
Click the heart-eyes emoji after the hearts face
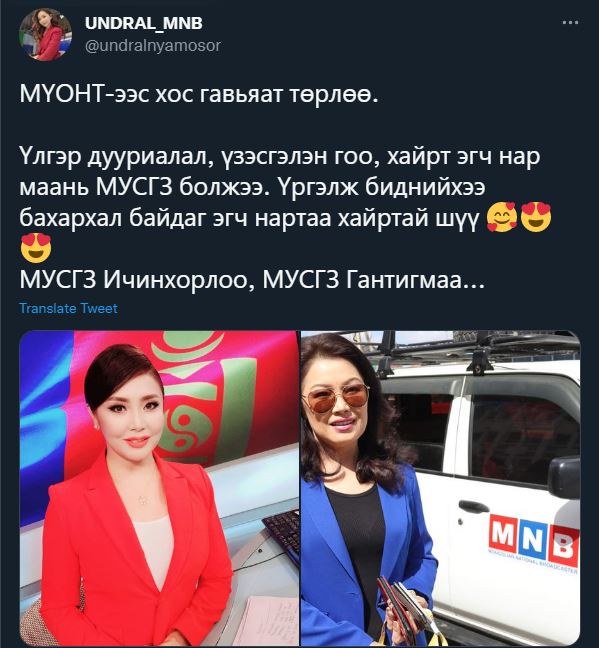[536, 217]
